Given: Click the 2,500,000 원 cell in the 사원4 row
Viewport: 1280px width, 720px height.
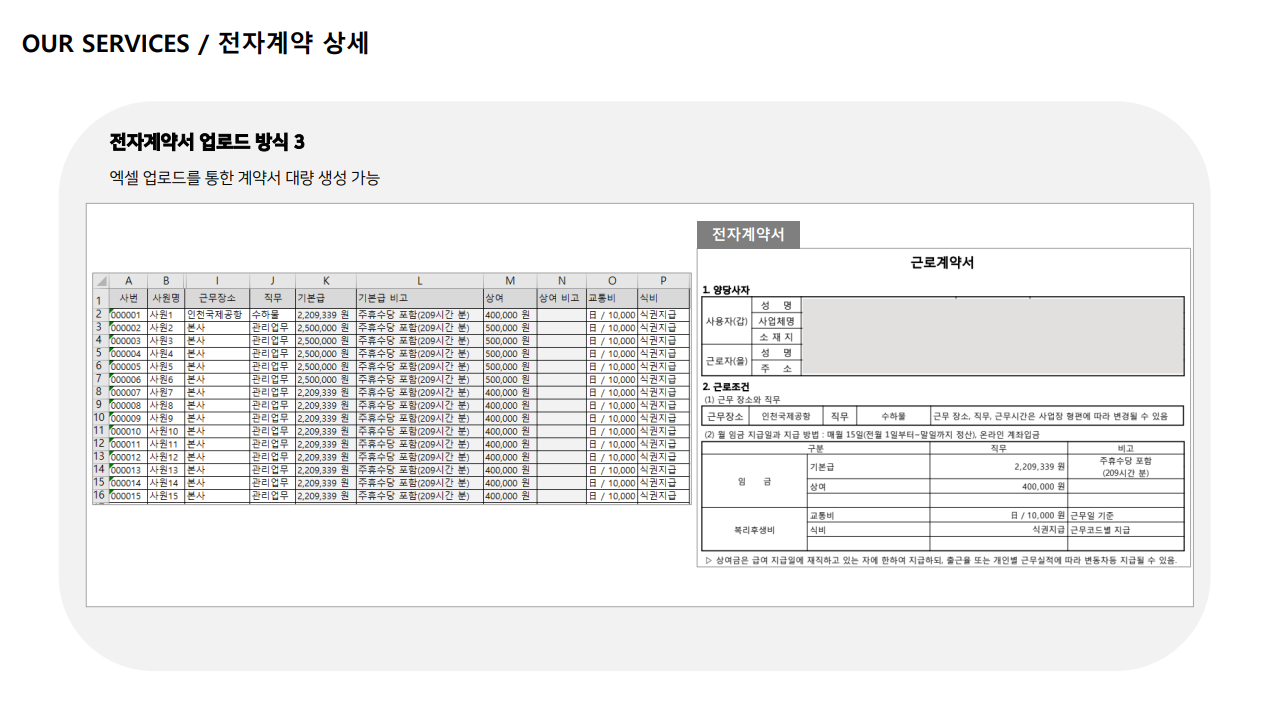Looking at the screenshot, I should pyautogui.click(x=325, y=353).
